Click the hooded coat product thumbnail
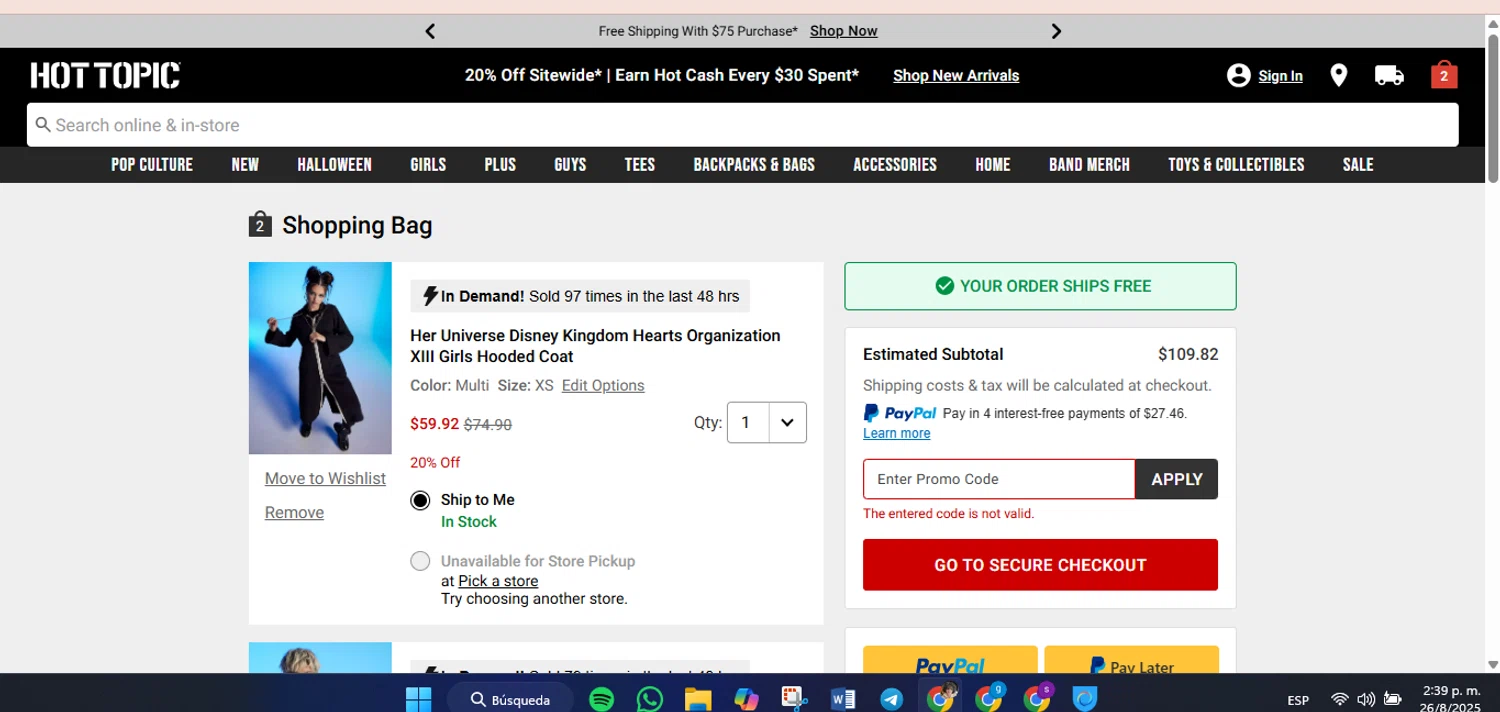Viewport: 1500px width, 712px height. (320, 358)
